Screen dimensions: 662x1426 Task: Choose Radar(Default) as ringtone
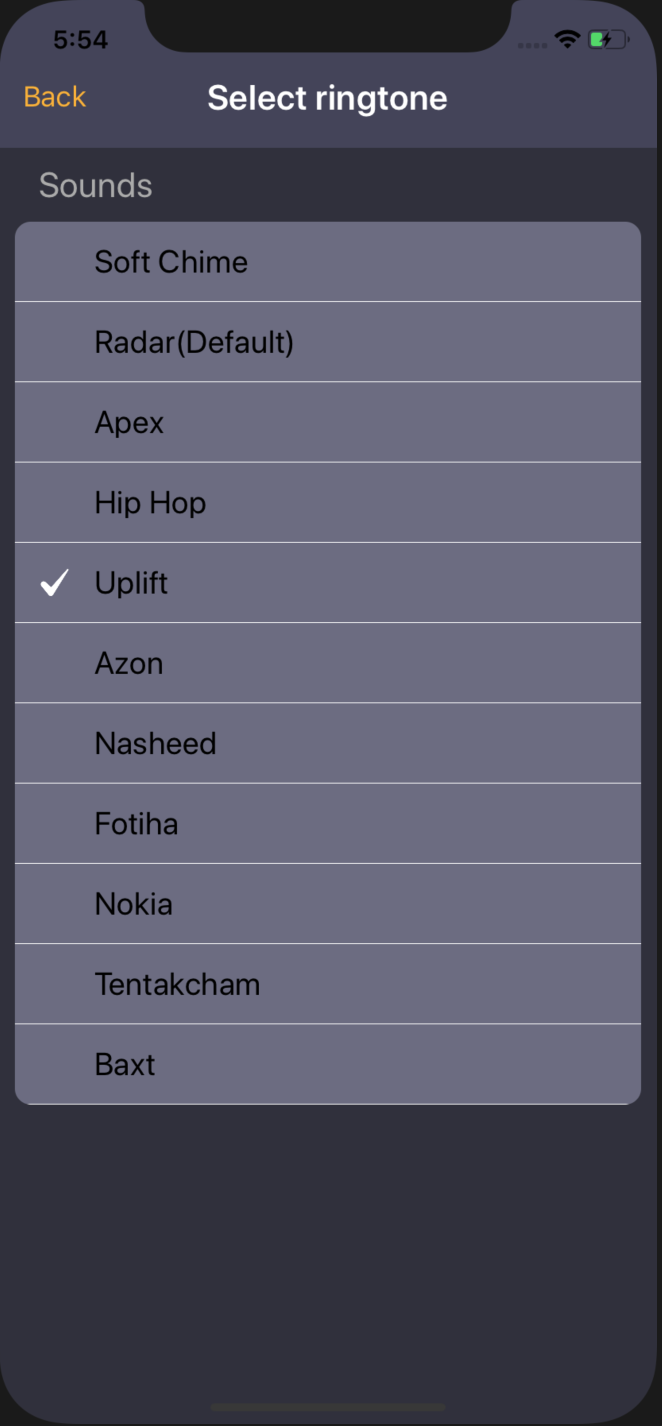pos(328,342)
